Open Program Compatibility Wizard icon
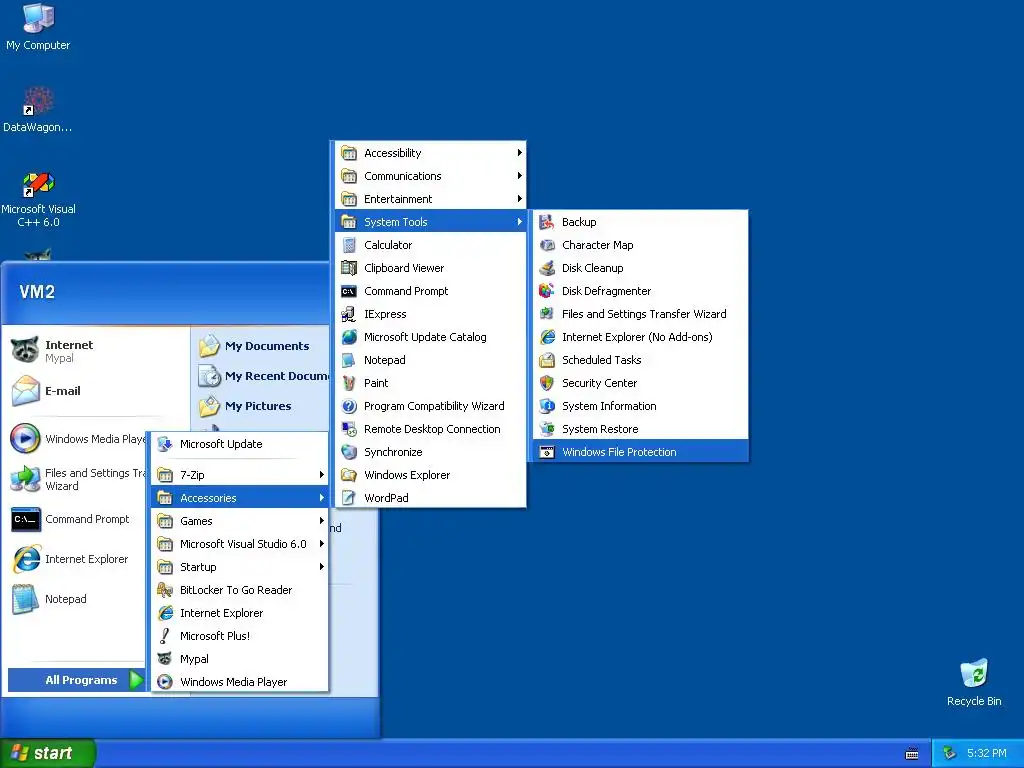Viewport: 1024px width, 768px height. pyautogui.click(x=349, y=406)
